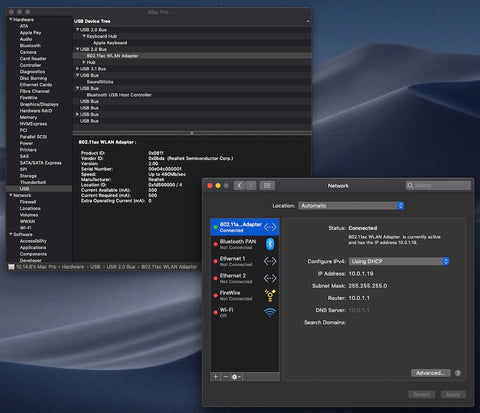
Task: Click red status dot beside FireWire
Action: pos(216,295)
